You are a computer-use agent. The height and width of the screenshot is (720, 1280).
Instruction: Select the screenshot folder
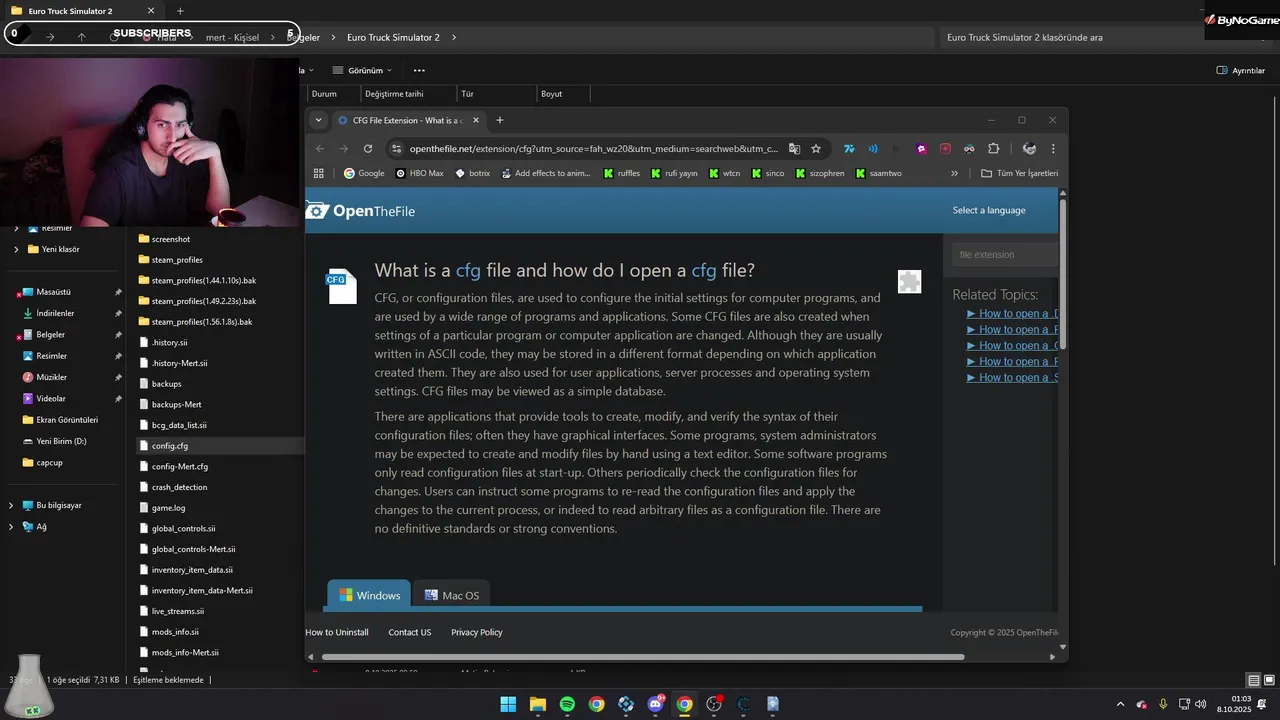[171, 239]
